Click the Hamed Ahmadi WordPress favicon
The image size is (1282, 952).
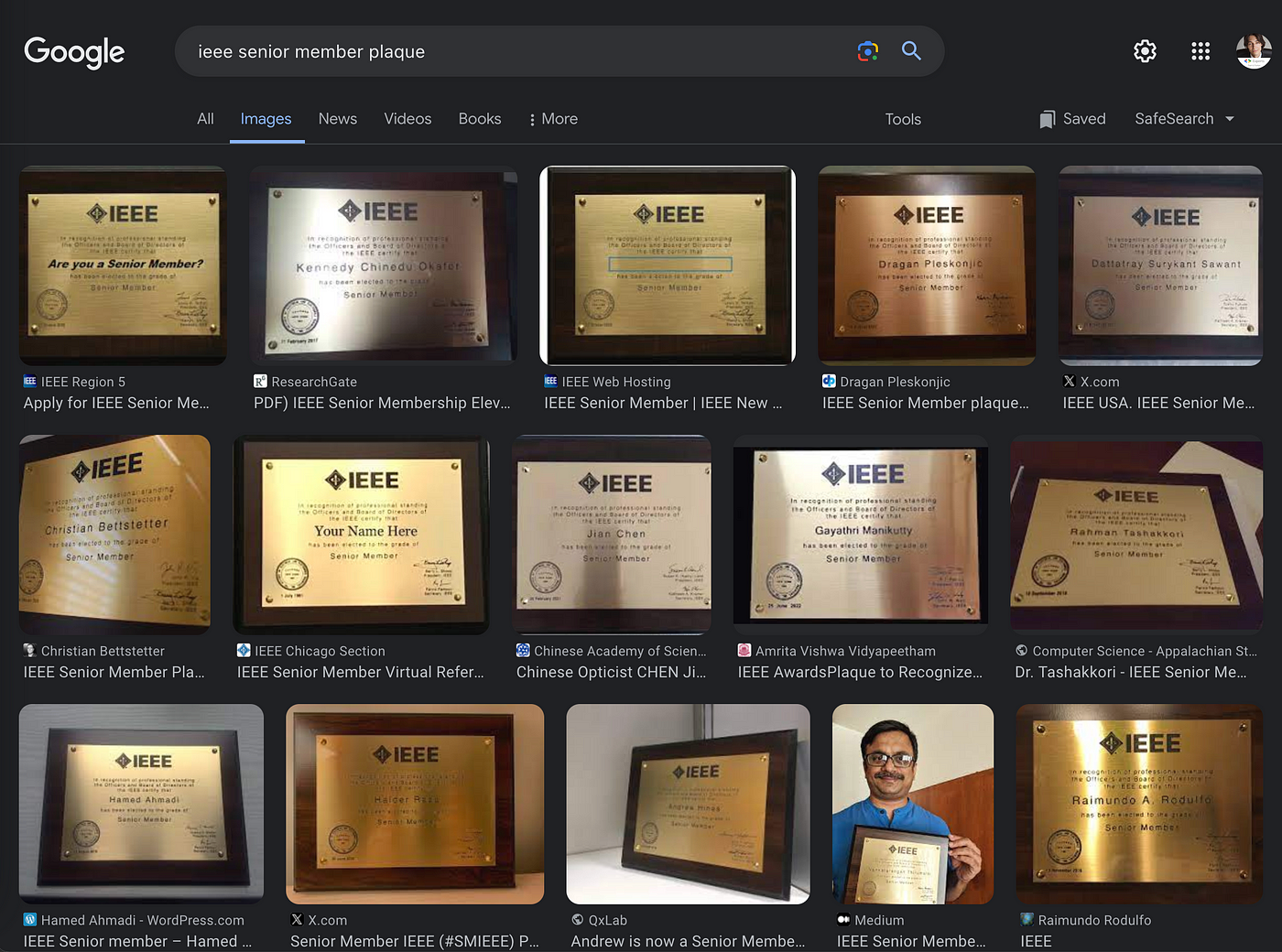30,920
